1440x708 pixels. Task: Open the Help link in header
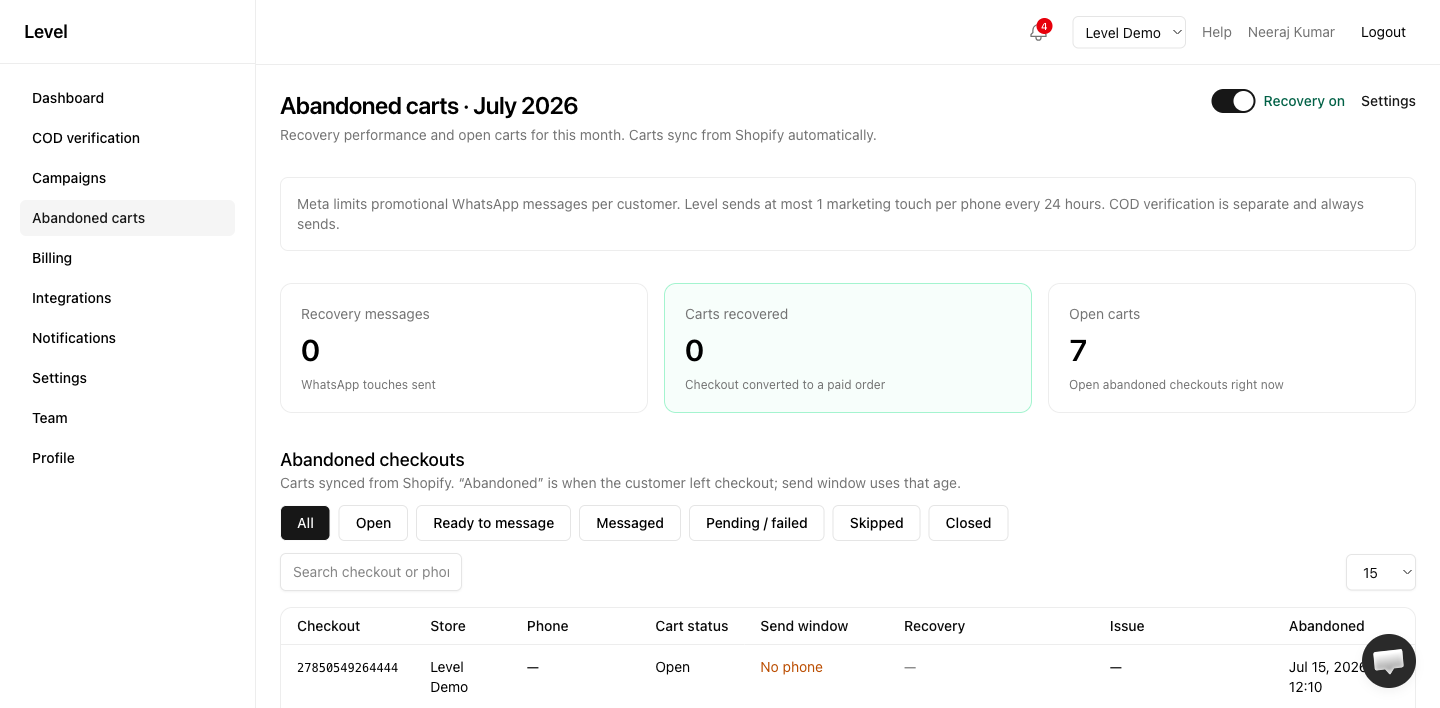(1216, 32)
